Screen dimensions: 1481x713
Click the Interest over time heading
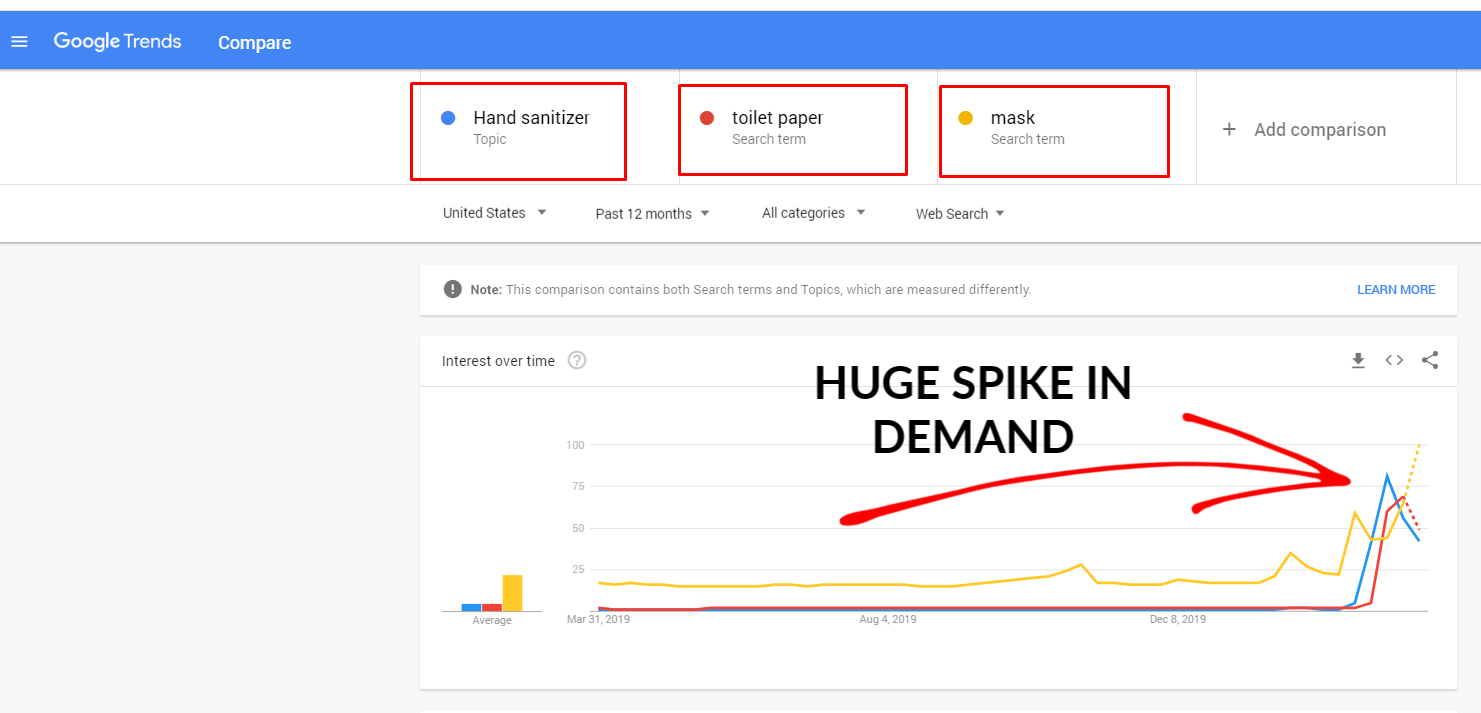pos(498,361)
